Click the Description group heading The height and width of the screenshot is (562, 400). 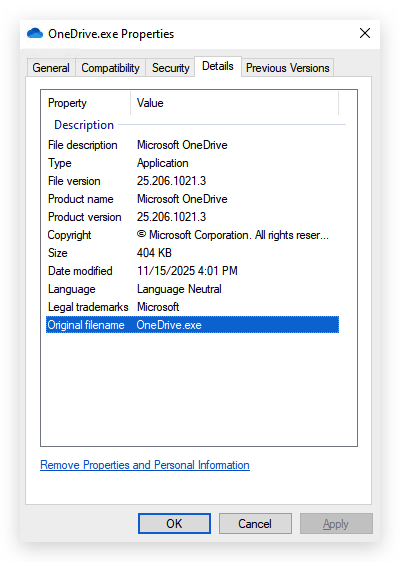84,125
